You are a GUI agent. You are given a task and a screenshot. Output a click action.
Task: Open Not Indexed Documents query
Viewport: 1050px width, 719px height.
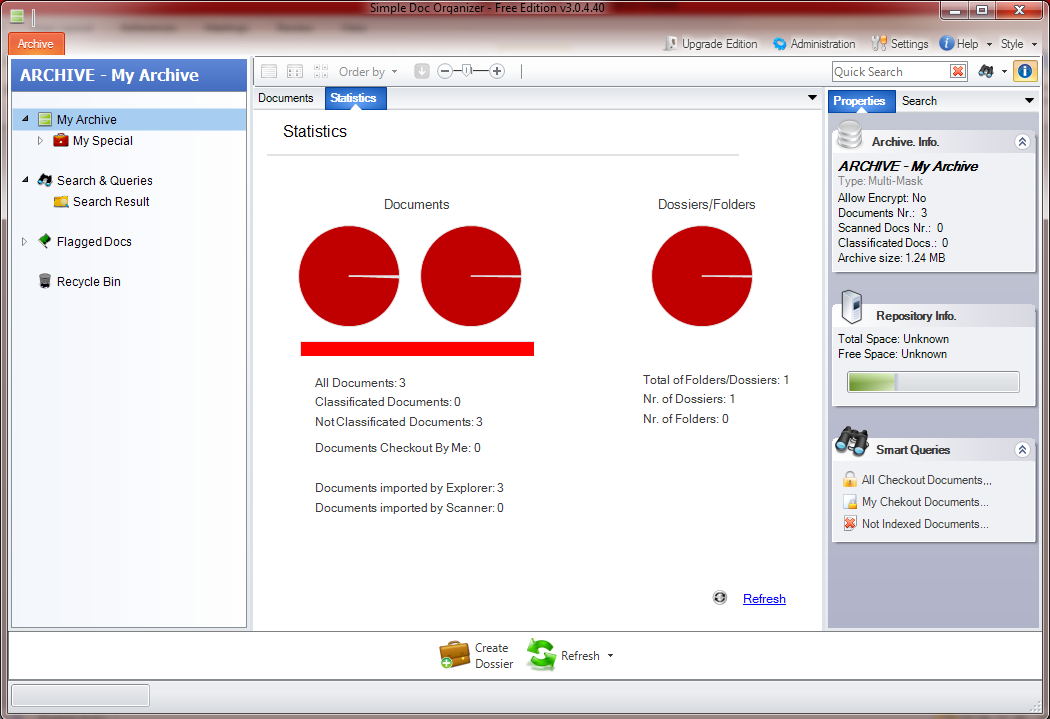click(925, 524)
